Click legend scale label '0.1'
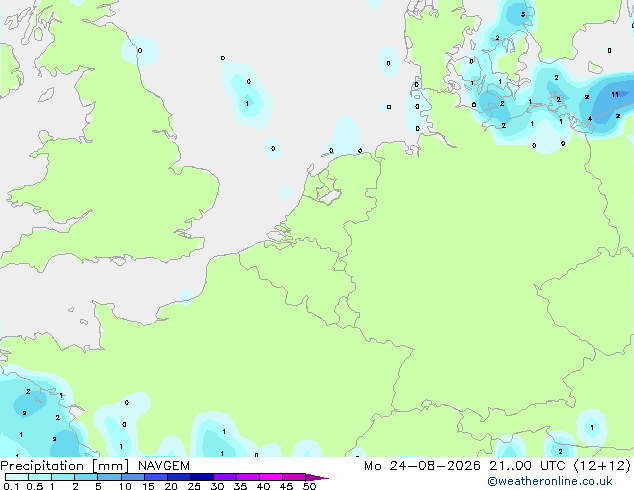This screenshot has height=490, width=634. (x=11, y=486)
